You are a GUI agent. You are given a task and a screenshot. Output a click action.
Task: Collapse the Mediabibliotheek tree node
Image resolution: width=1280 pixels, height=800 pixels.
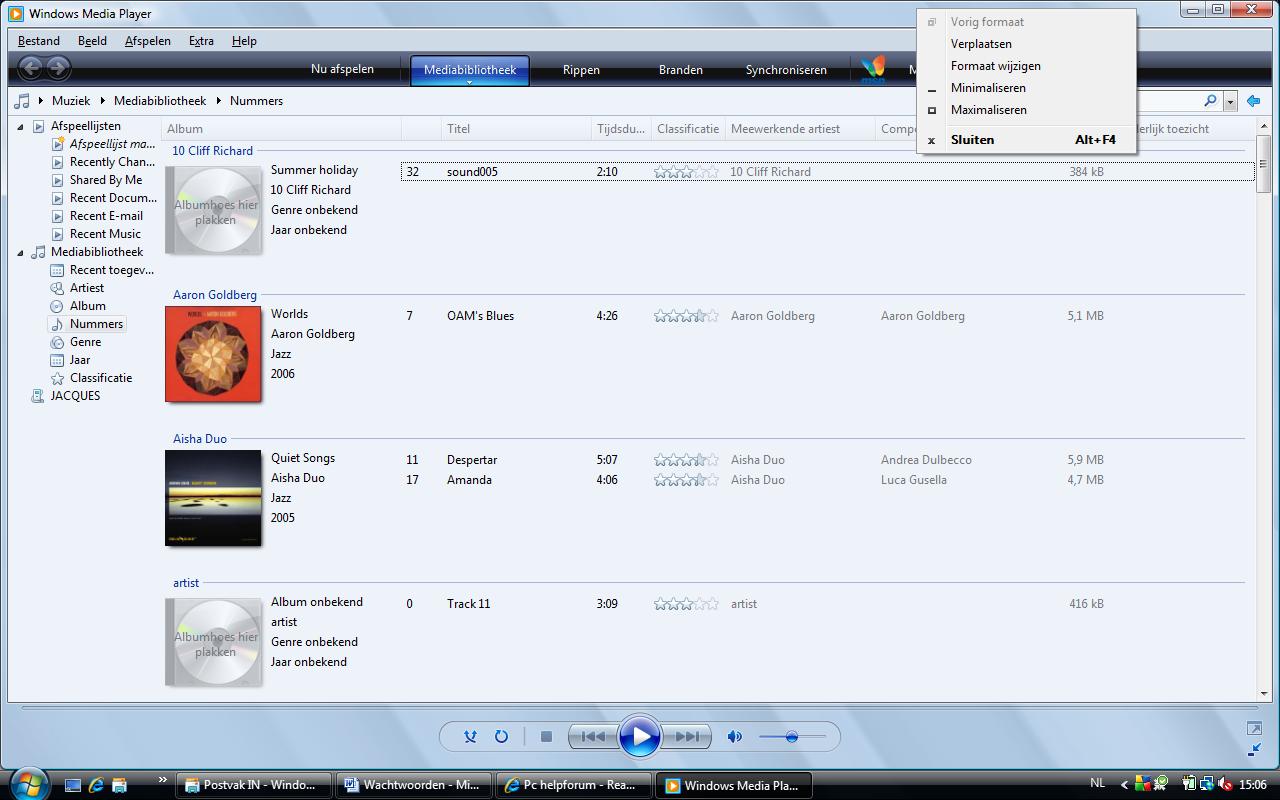coord(20,253)
